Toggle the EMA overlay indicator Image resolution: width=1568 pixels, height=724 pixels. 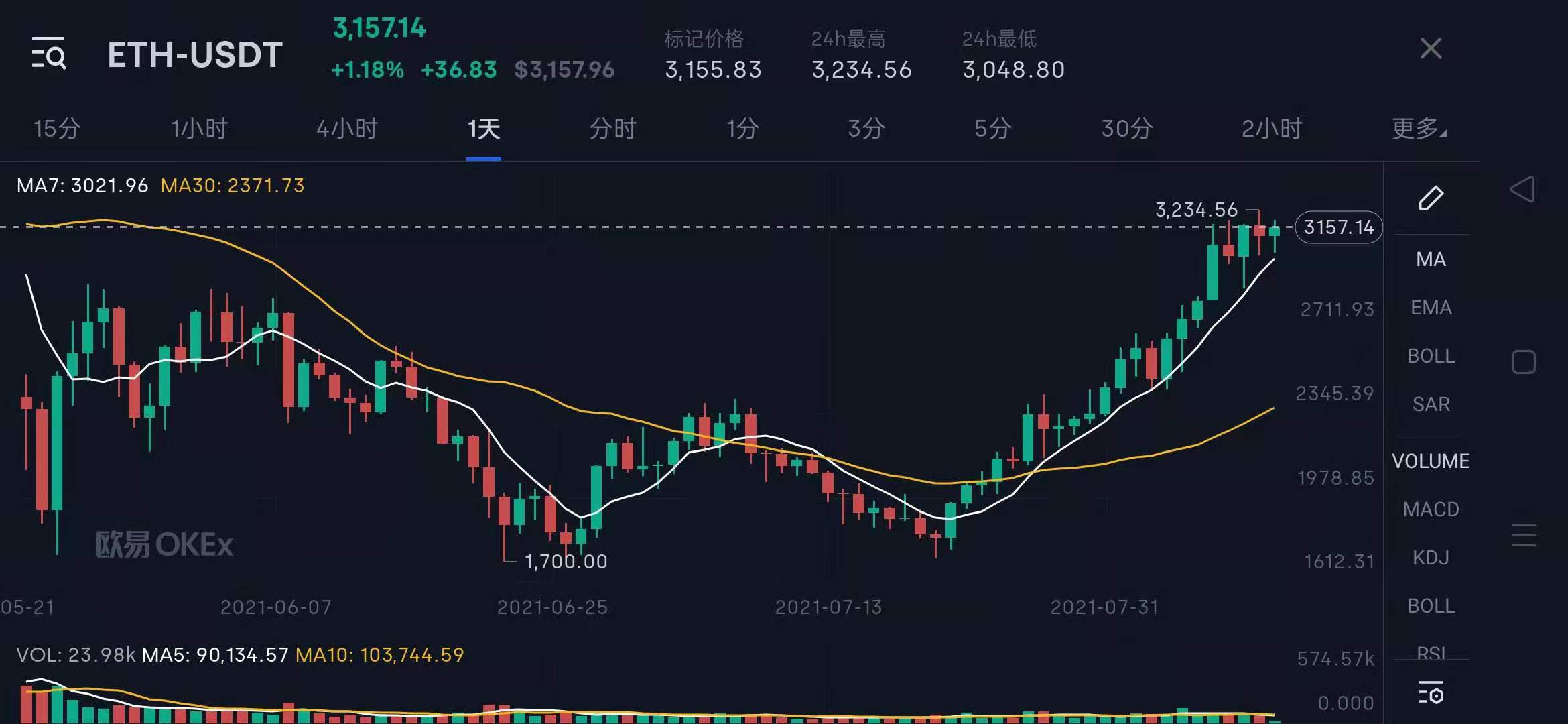tap(1431, 307)
